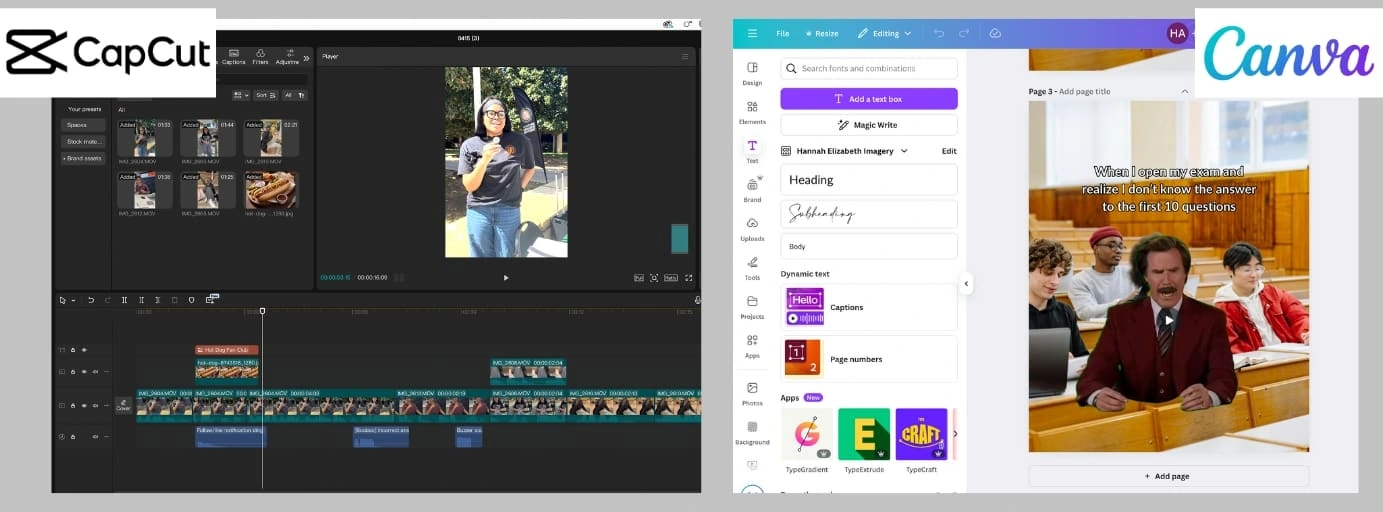Open the Filters tab in CapCut
Viewport: 1383px width, 512px height.
[x=260, y=57]
